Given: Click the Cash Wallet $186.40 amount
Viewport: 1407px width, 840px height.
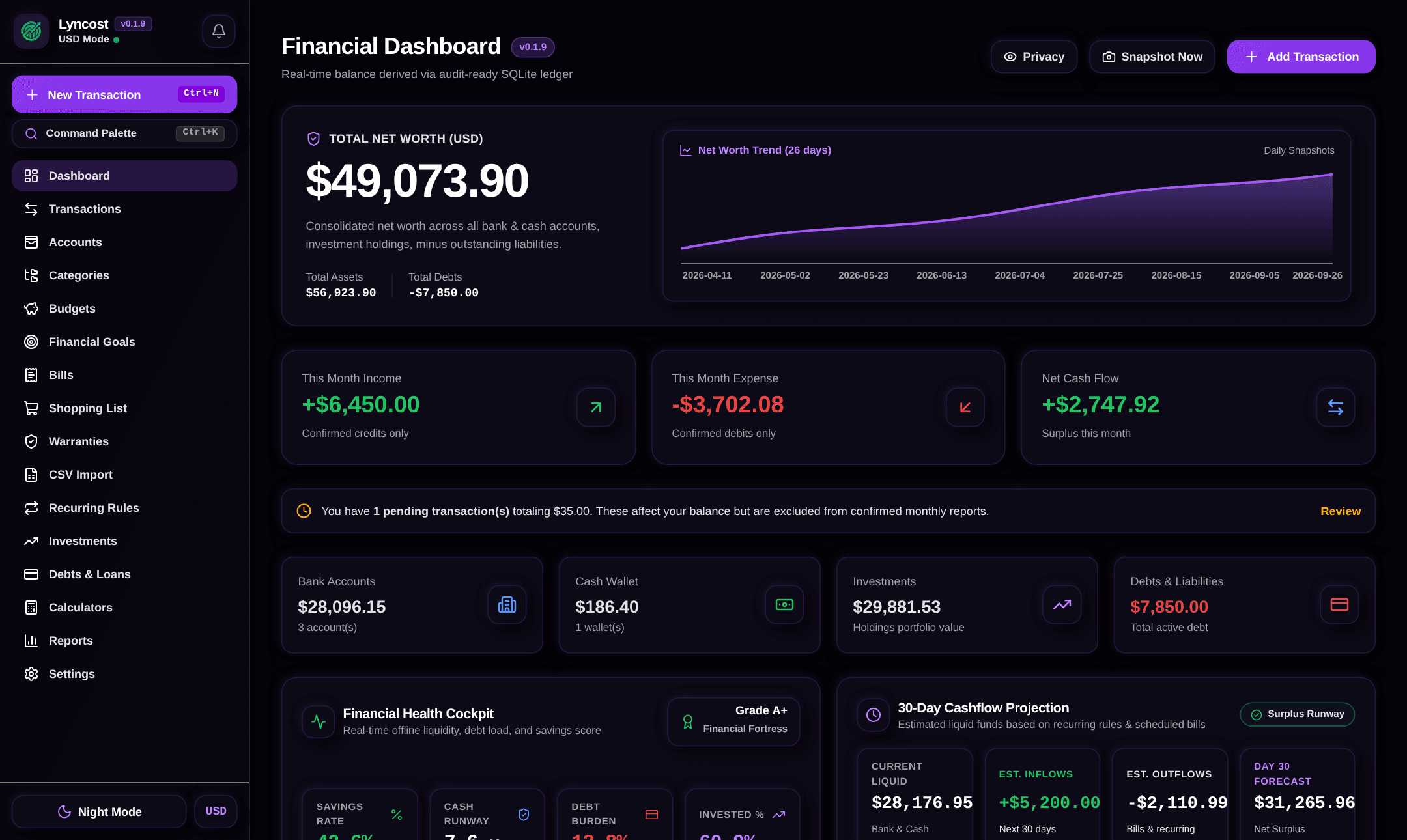Looking at the screenshot, I should tap(607, 607).
